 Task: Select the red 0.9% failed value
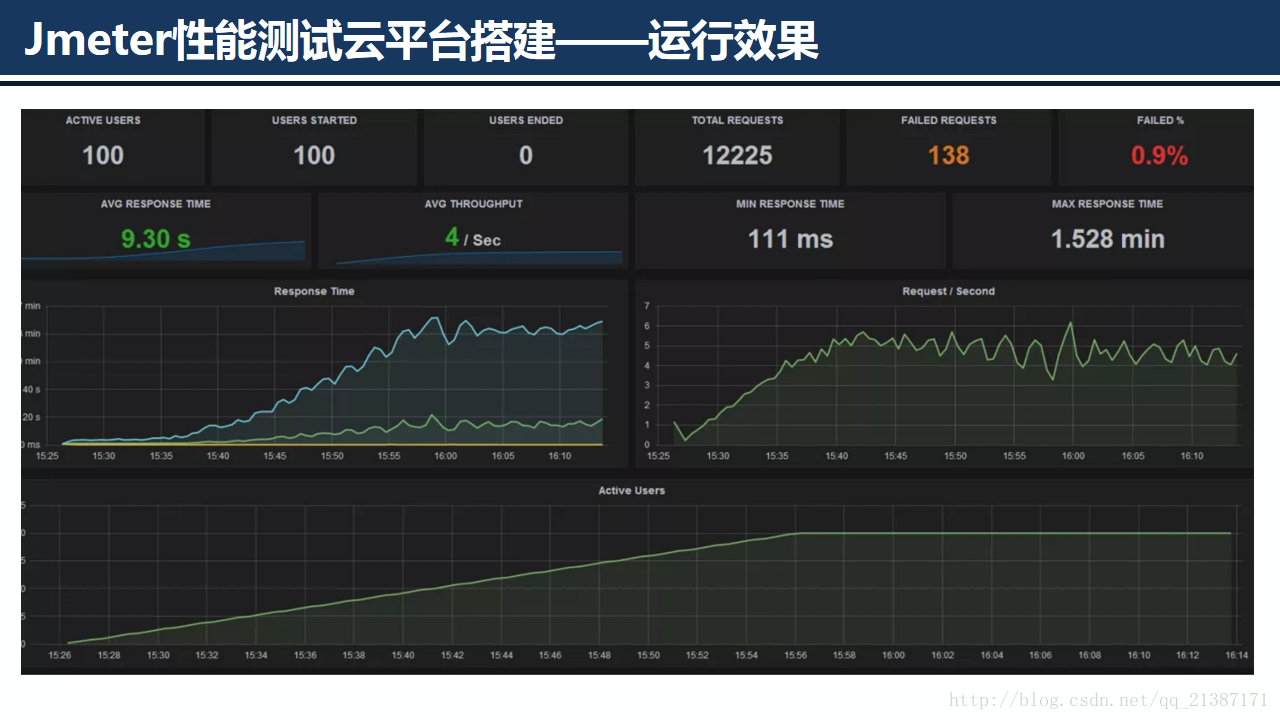1160,155
